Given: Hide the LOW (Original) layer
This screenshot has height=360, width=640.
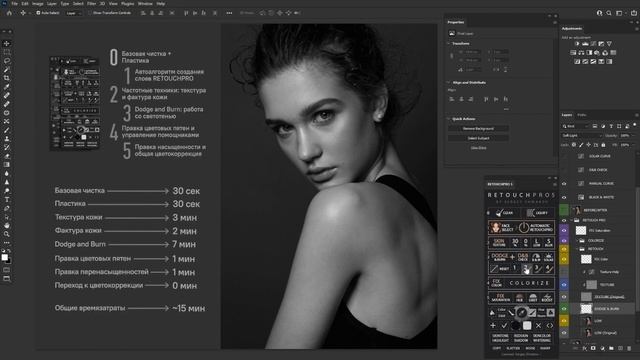Looking at the screenshot, I should (564, 333).
